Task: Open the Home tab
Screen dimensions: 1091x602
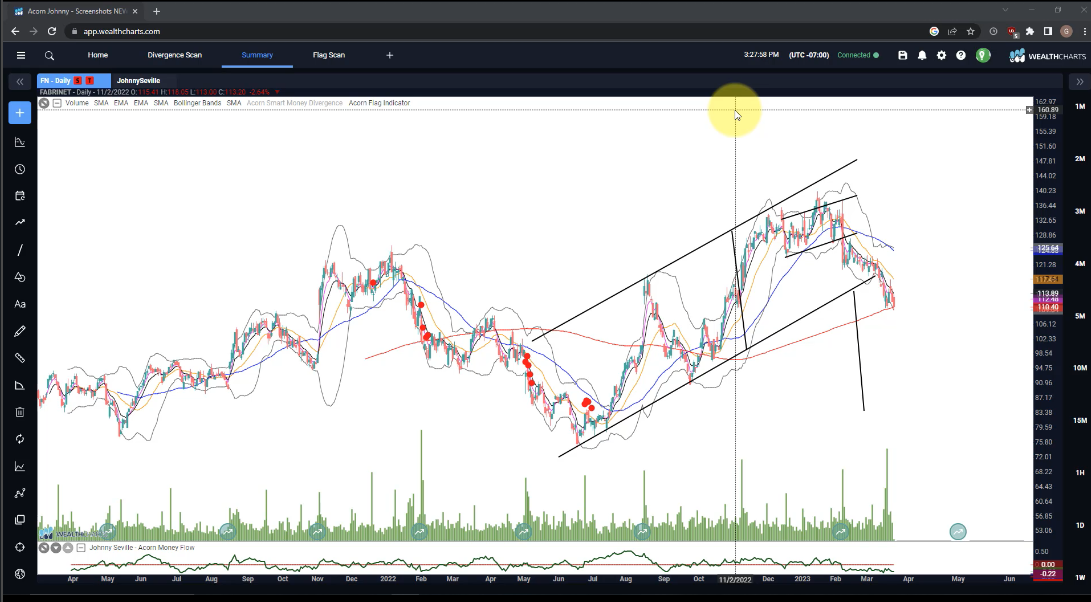Action: (97, 55)
